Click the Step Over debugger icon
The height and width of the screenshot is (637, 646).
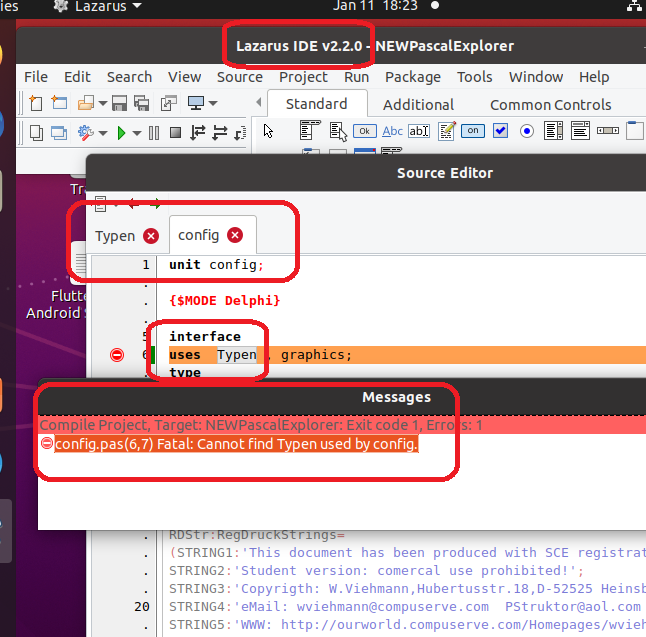[x=220, y=133]
